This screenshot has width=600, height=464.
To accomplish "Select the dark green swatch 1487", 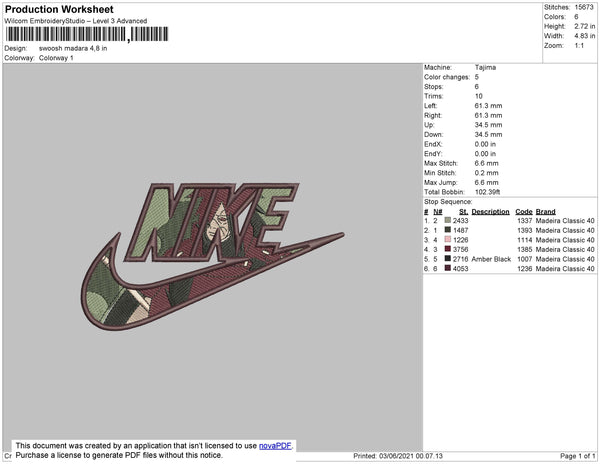I will [x=447, y=230].
